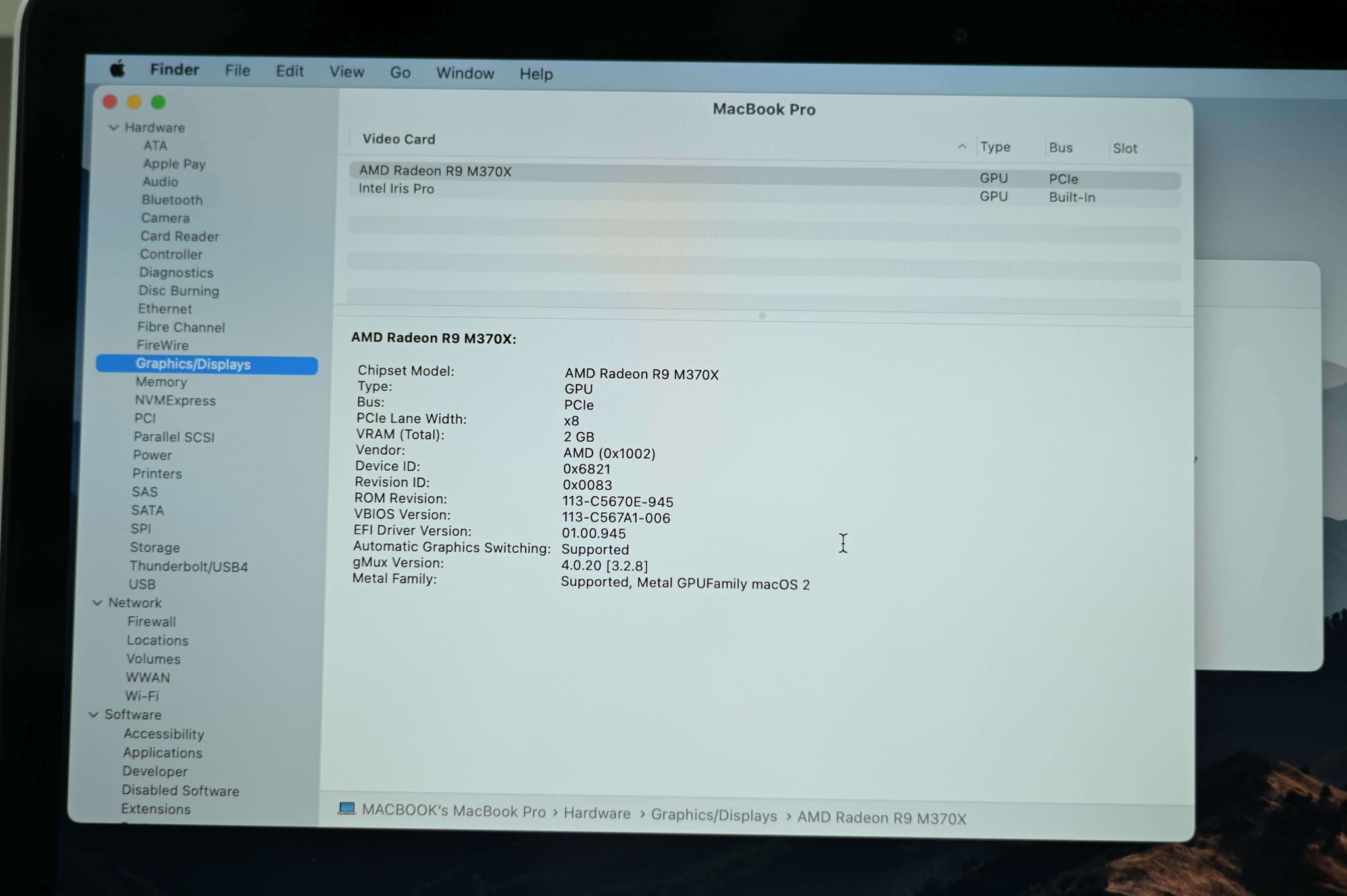The image size is (1347, 896).
Task: Select PCI in the sidebar
Action: click(x=145, y=419)
